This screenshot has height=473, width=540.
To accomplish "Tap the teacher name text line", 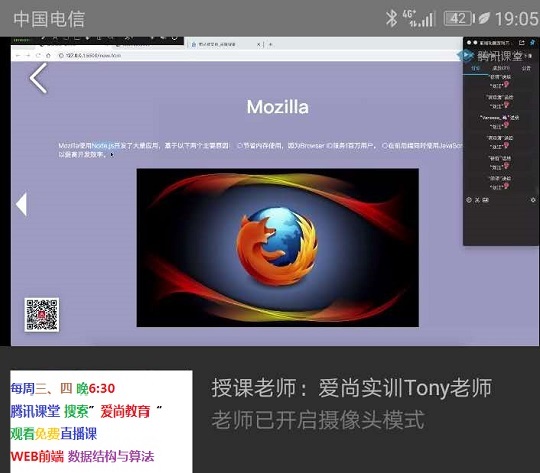I will click(x=351, y=388).
